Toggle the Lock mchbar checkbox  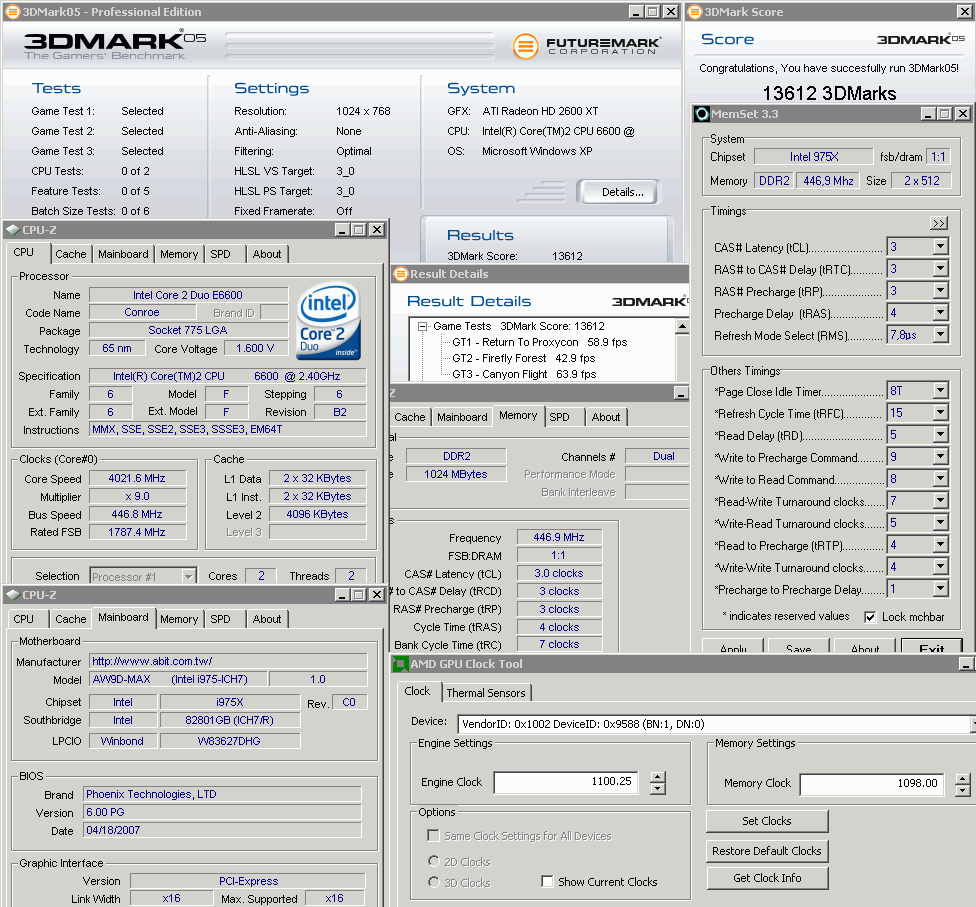click(x=870, y=617)
